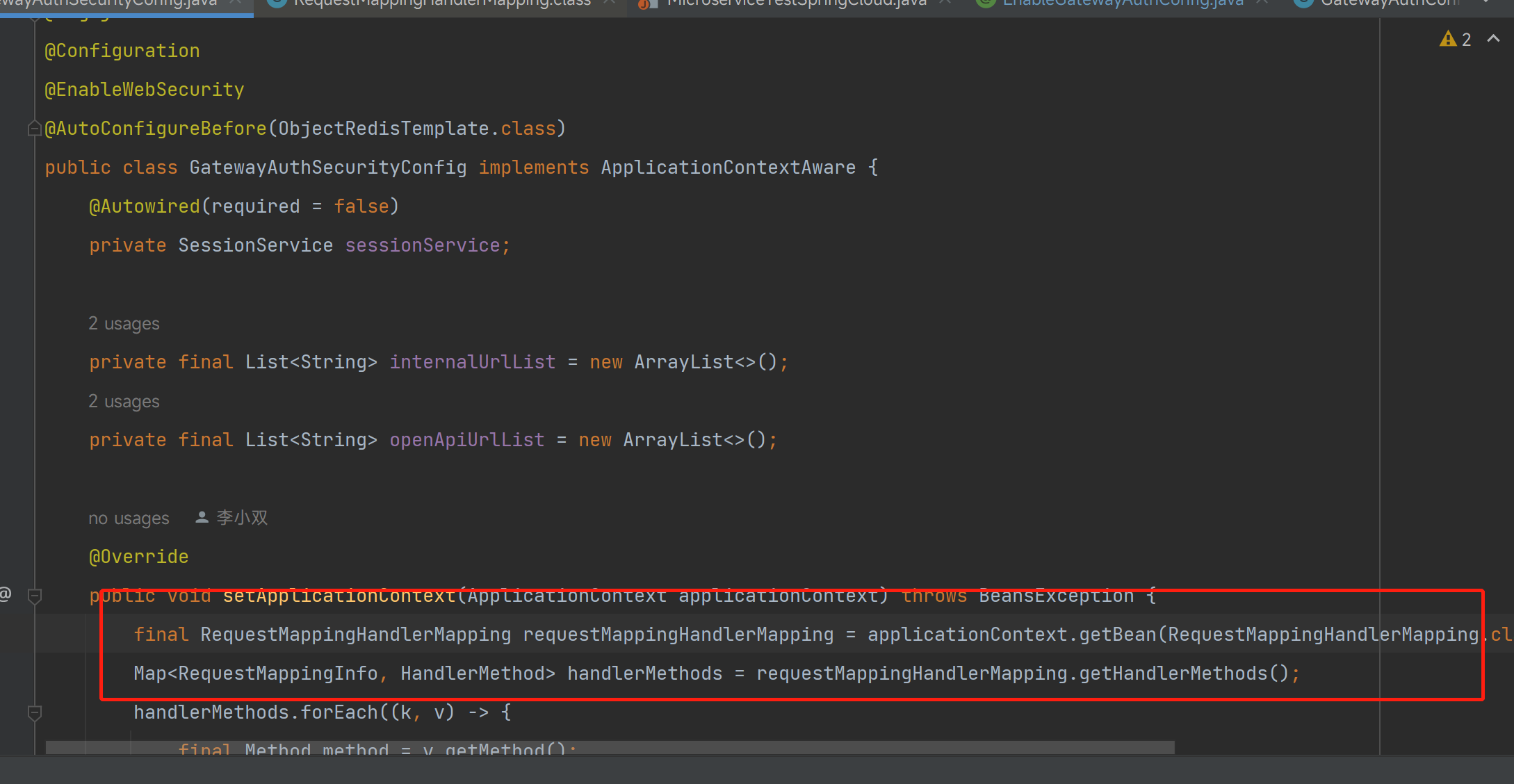Click the chevron to jump to previous warning
The width and height of the screenshot is (1514, 784).
1494,39
